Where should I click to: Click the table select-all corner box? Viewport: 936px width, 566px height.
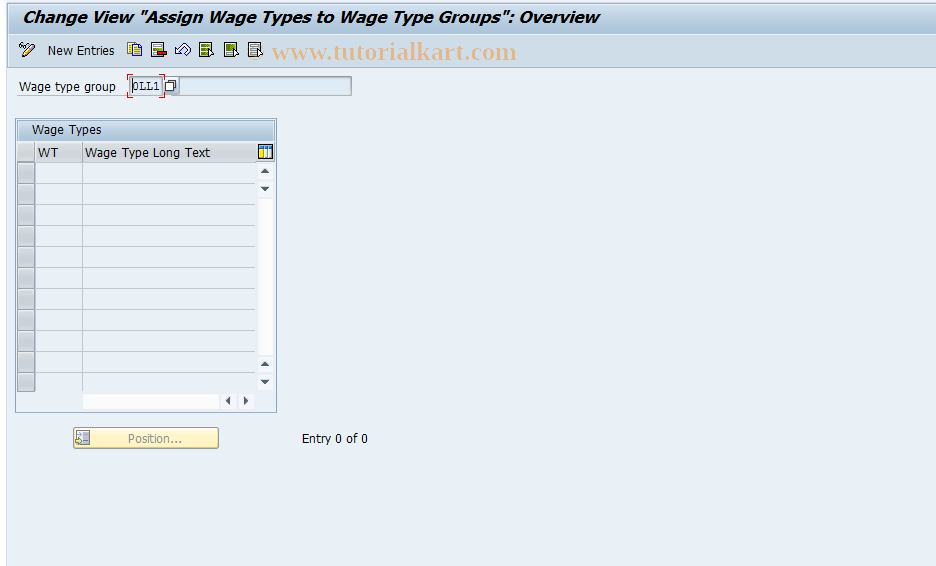pos(26,153)
